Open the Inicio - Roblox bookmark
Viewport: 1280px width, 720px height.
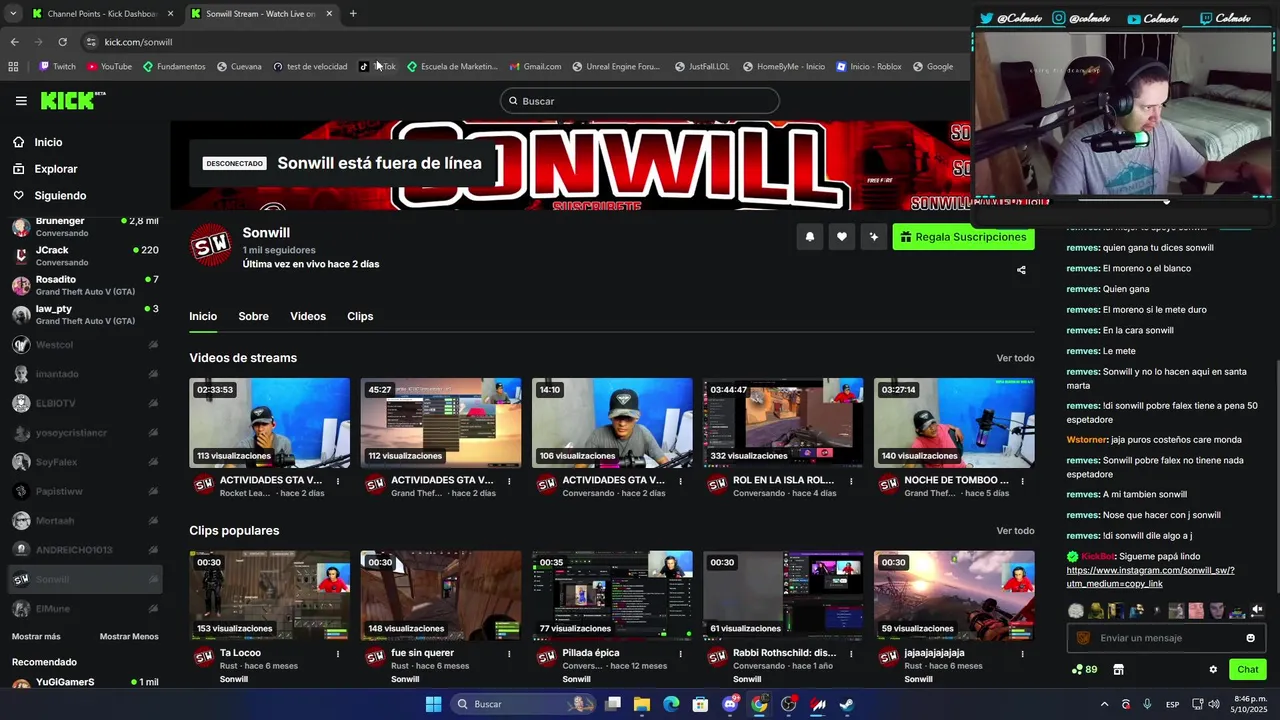pos(868,67)
